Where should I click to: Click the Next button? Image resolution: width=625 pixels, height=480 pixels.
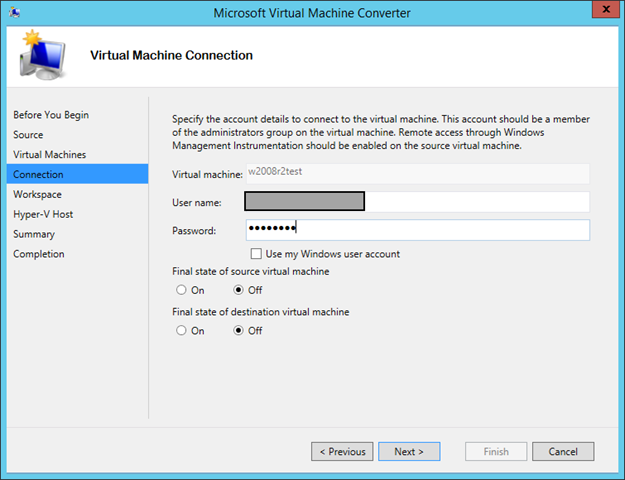tap(409, 451)
